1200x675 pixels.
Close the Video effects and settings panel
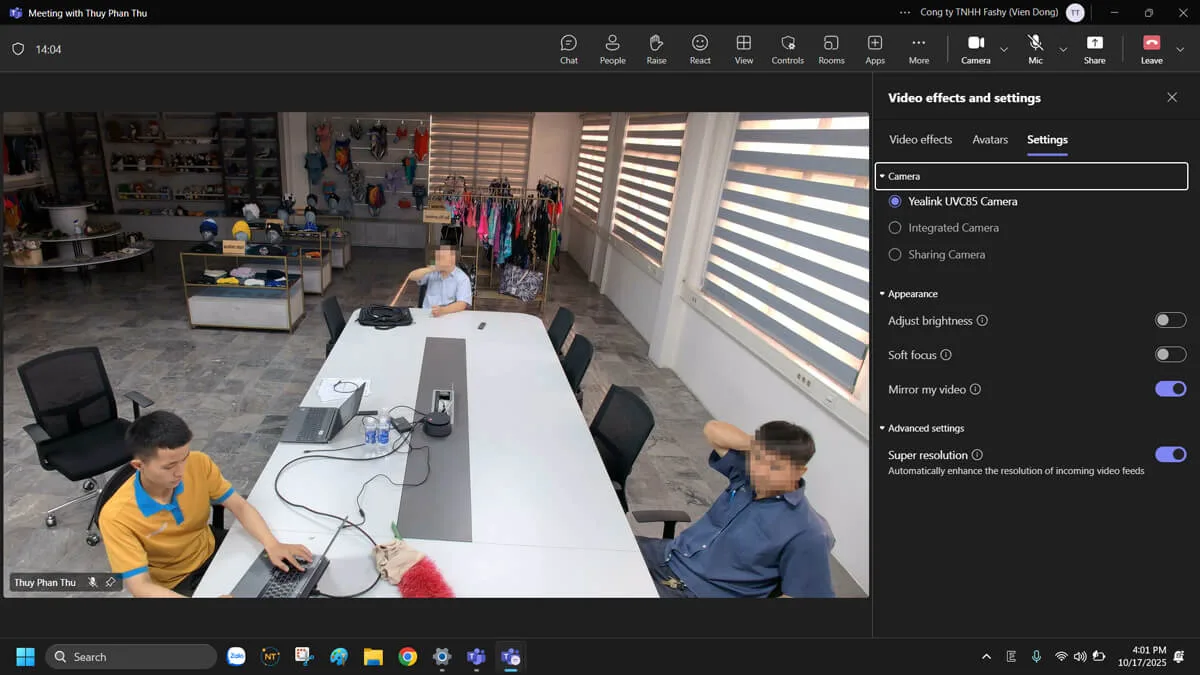click(1172, 98)
